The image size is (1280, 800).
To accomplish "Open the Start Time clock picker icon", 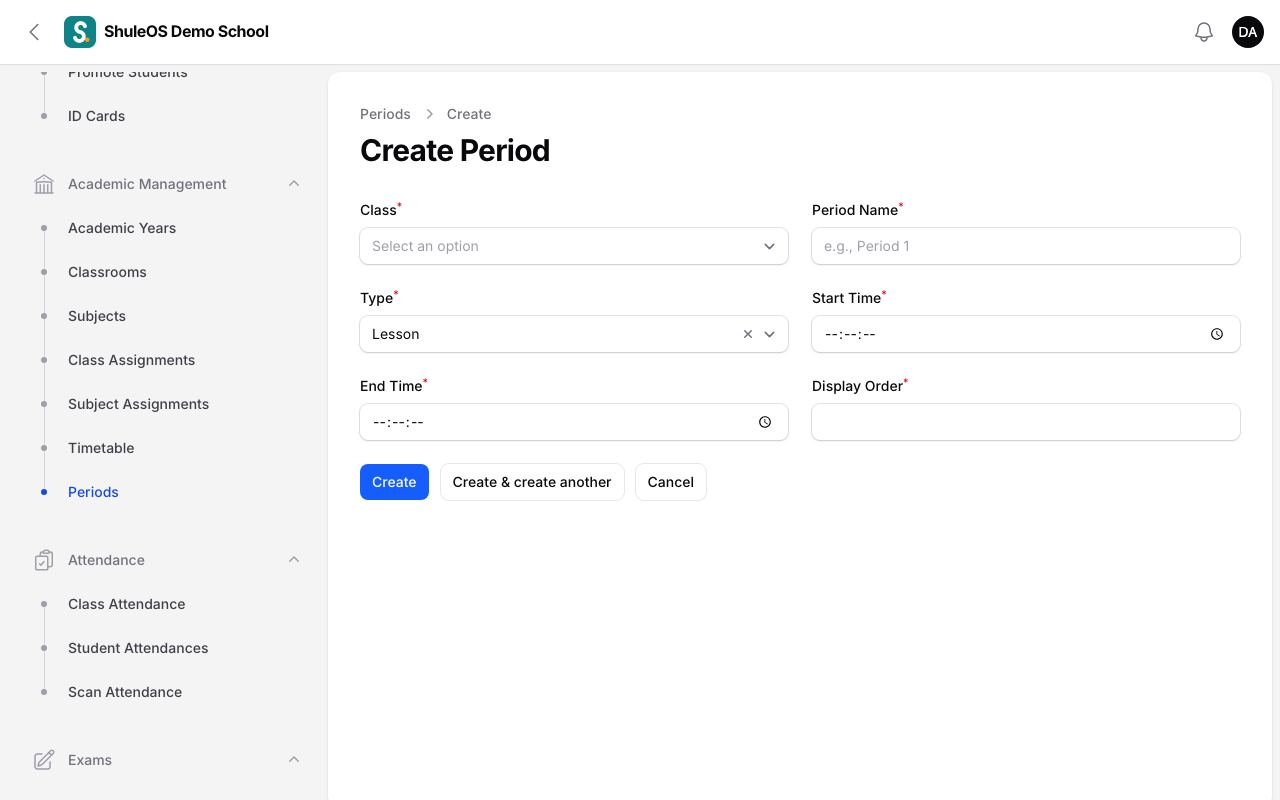I will click(x=1217, y=334).
